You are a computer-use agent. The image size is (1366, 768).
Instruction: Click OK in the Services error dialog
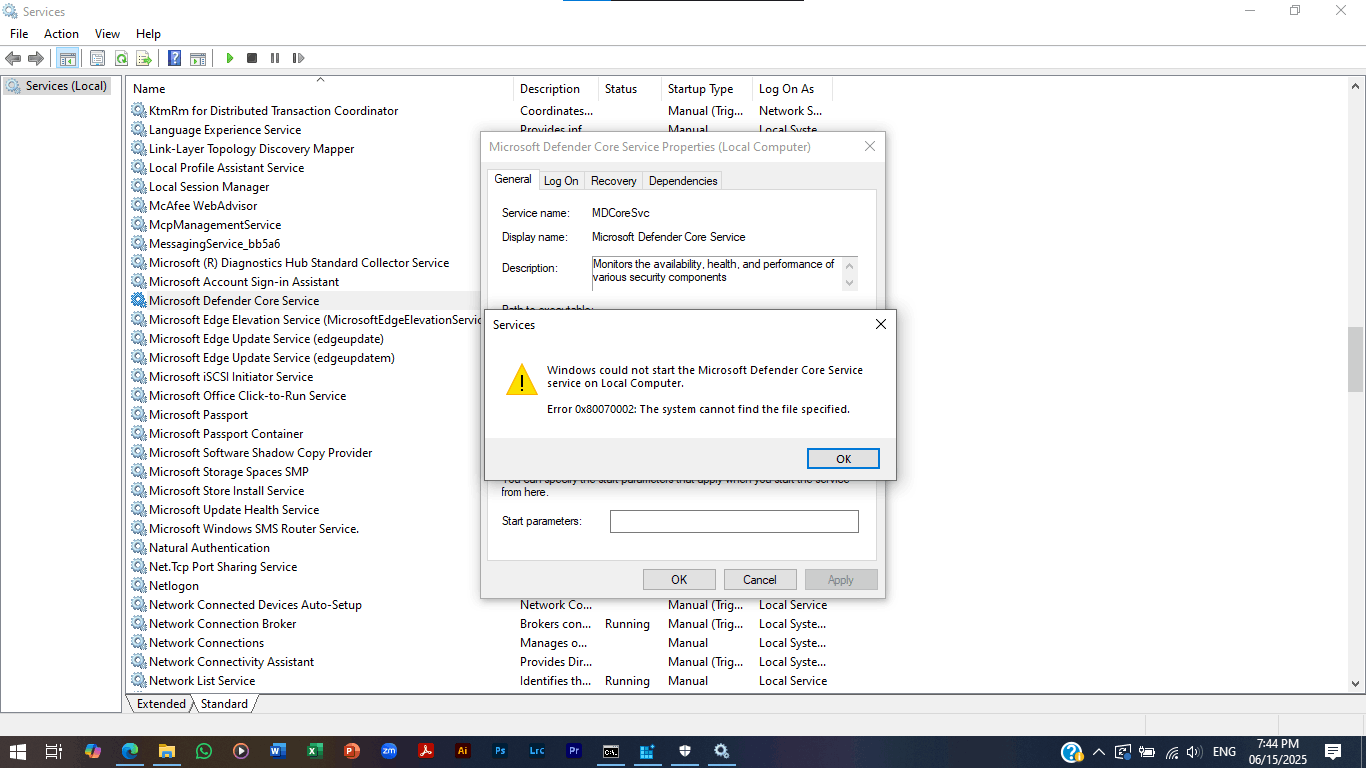[x=843, y=458]
